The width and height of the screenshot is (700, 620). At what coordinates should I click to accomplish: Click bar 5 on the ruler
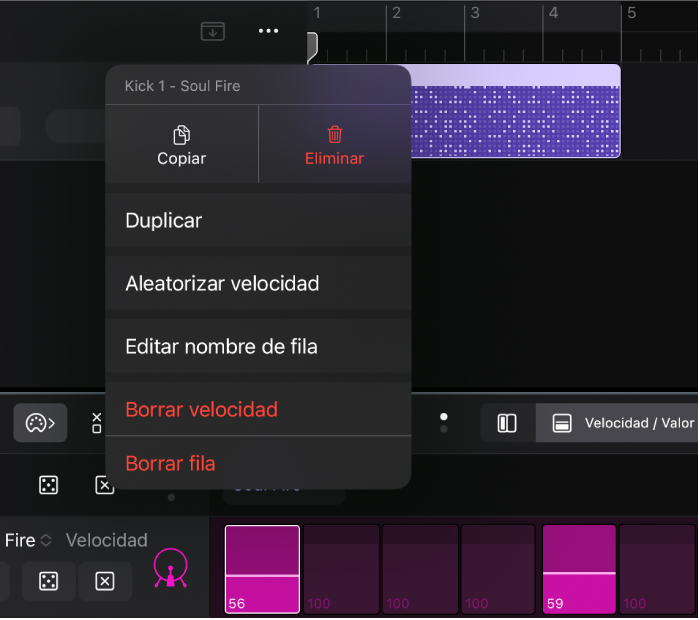[x=632, y=13]
